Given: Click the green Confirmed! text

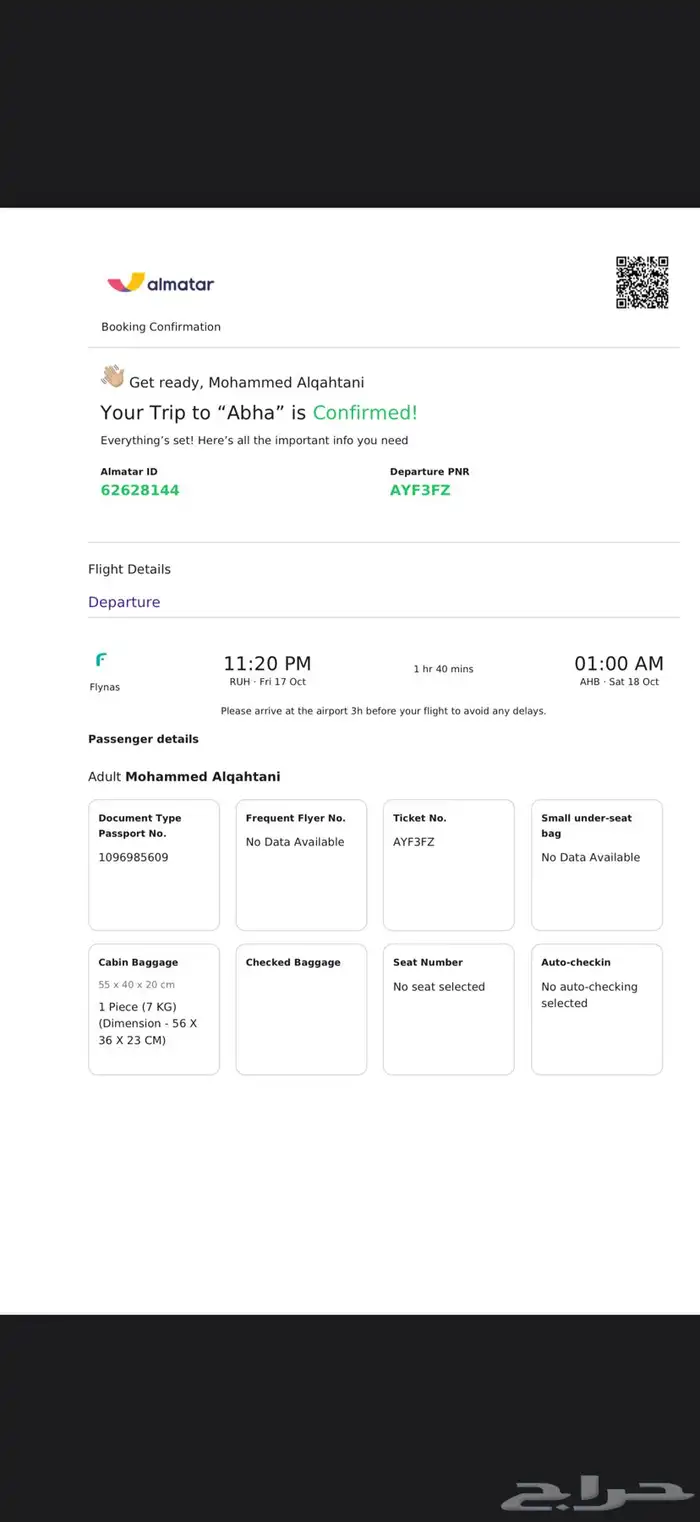Looking at the screenshot, I should 365,412.
